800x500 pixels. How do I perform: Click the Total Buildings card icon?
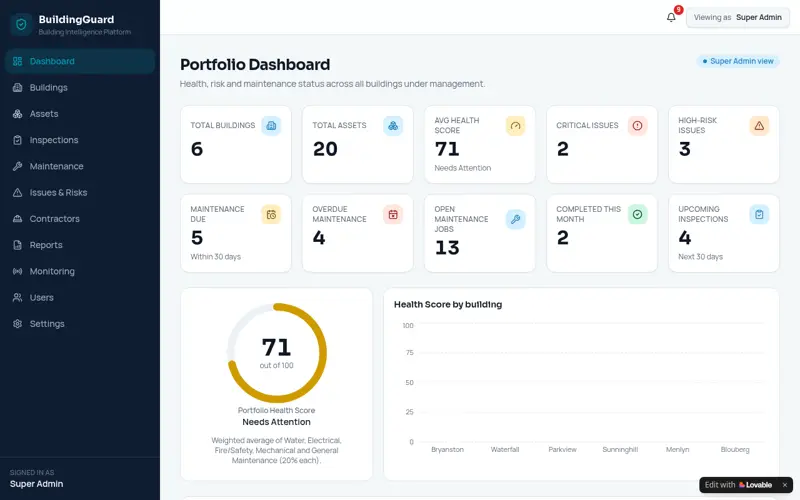pyautogui.click(x=271, y=126)
